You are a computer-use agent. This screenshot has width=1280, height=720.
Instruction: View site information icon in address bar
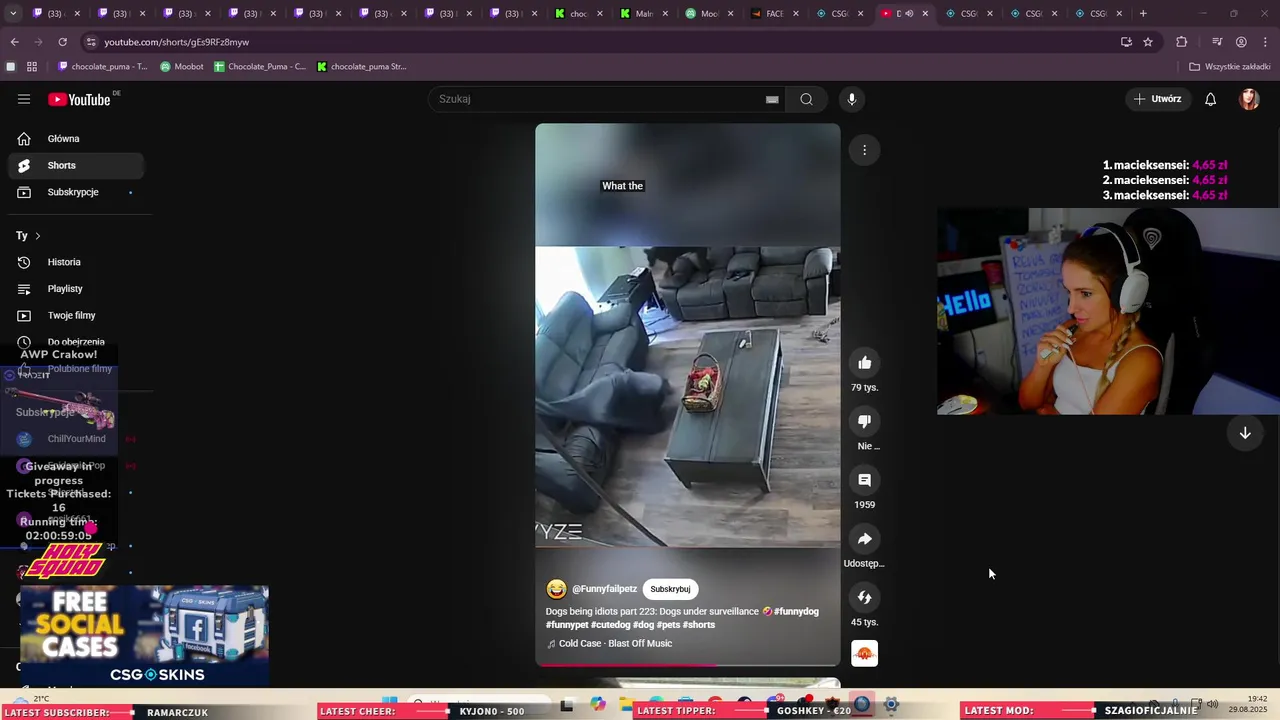(x=91, y=42)
